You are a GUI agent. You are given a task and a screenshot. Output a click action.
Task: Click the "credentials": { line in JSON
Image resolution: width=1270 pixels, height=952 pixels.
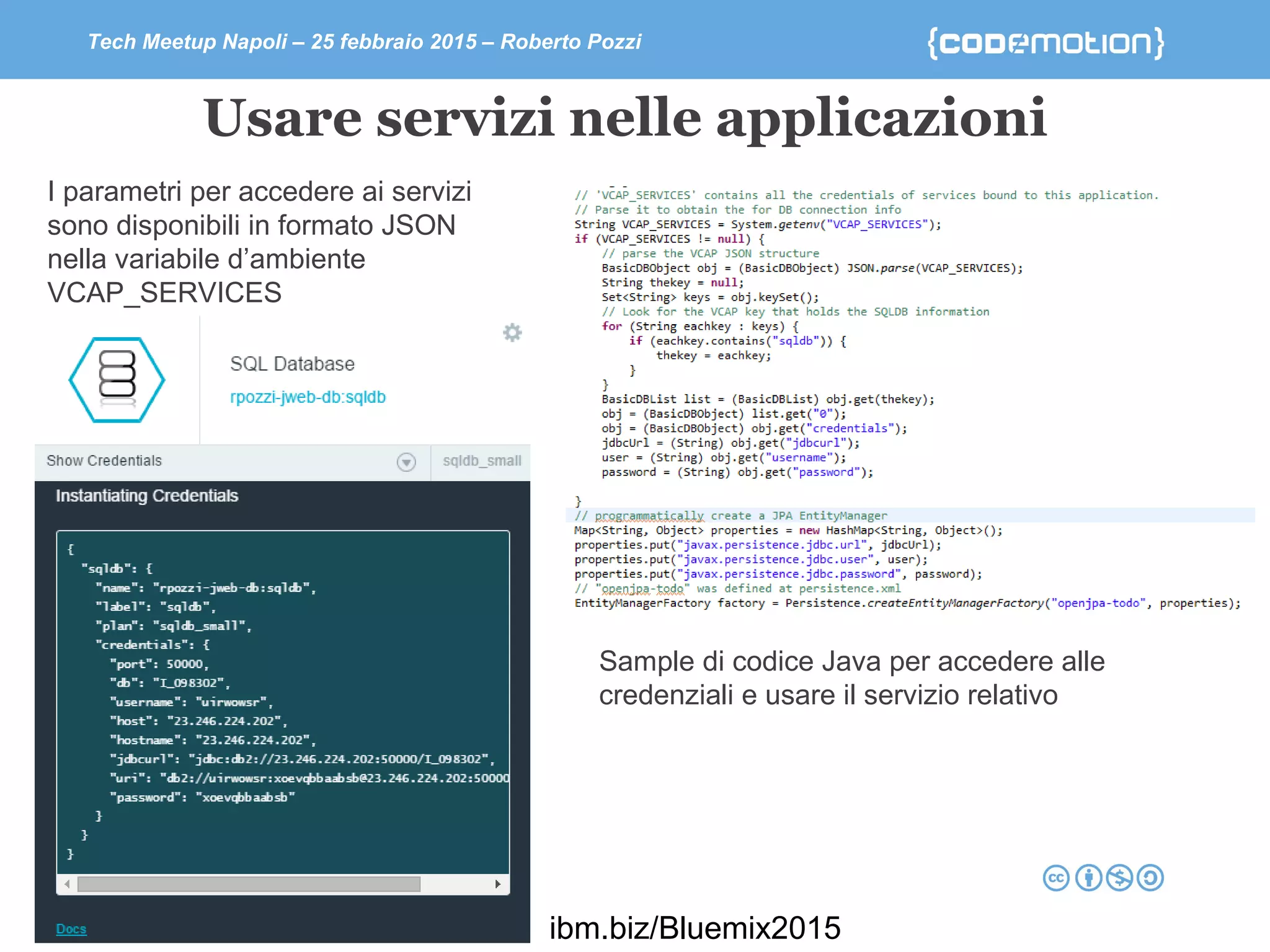pos(153,645)
